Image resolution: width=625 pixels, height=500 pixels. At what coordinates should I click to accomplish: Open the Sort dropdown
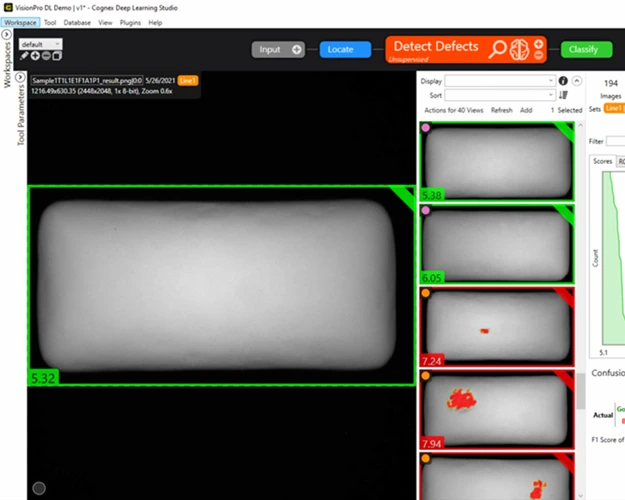pyautogui.click(x=500, y=95)
